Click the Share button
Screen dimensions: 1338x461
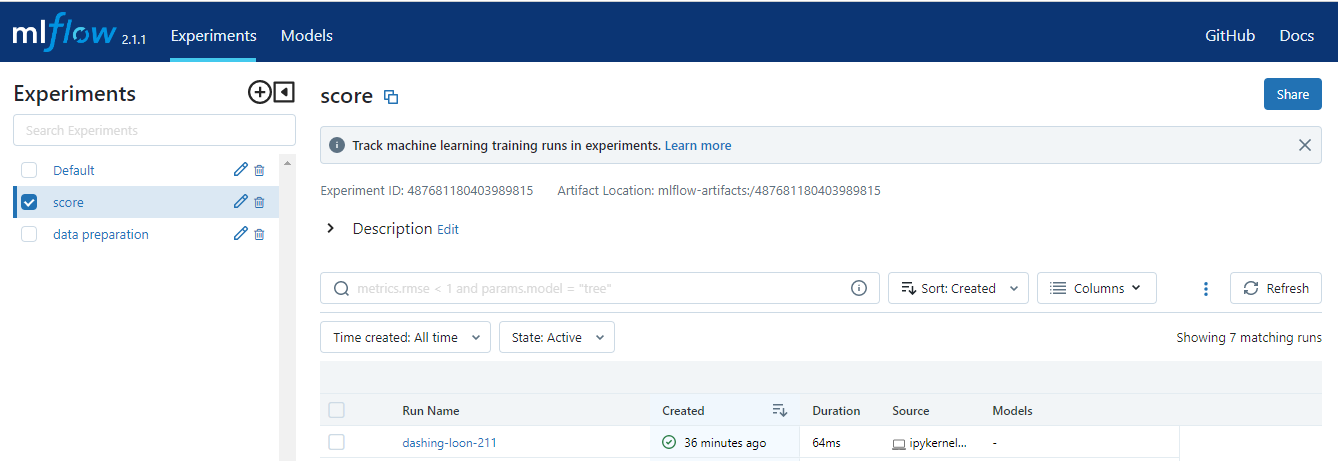pyautogui.click(x=1292, y=94)
